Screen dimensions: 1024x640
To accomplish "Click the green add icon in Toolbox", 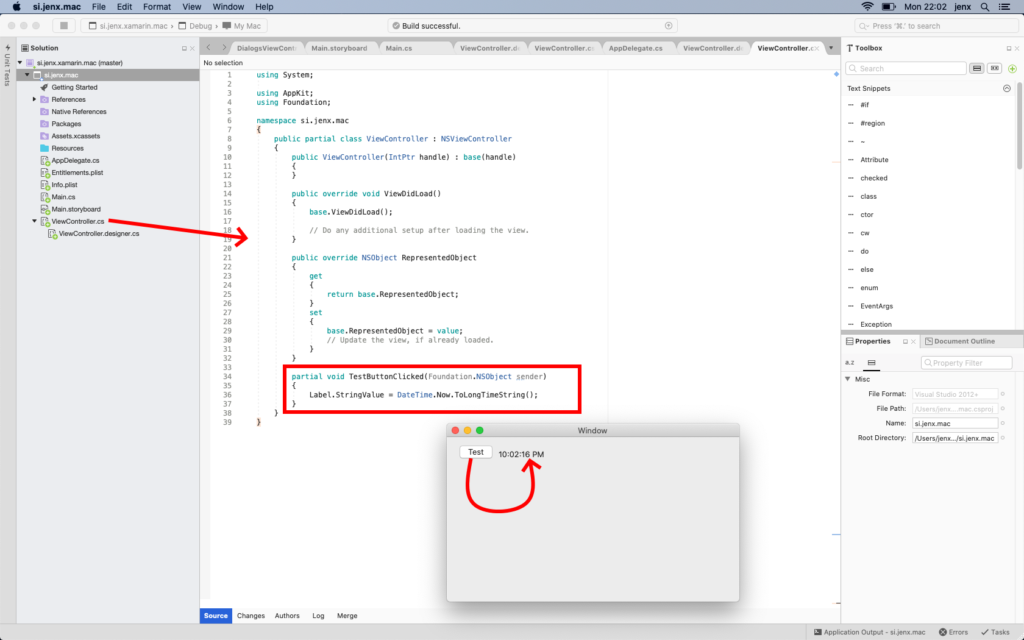I will pos(1012,68).
